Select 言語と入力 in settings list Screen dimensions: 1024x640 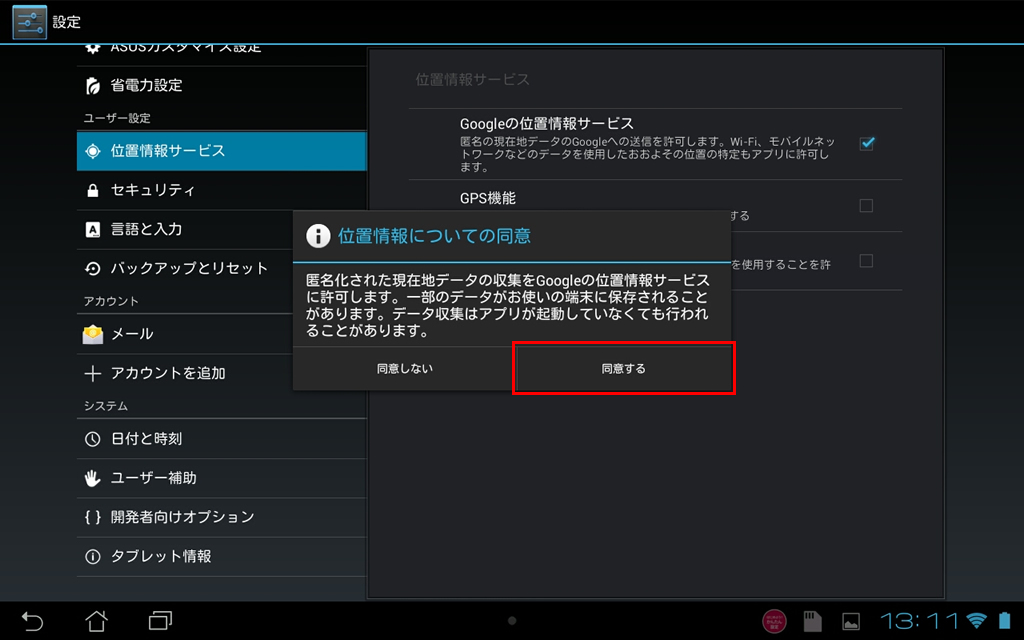click(x=146, y=229)
